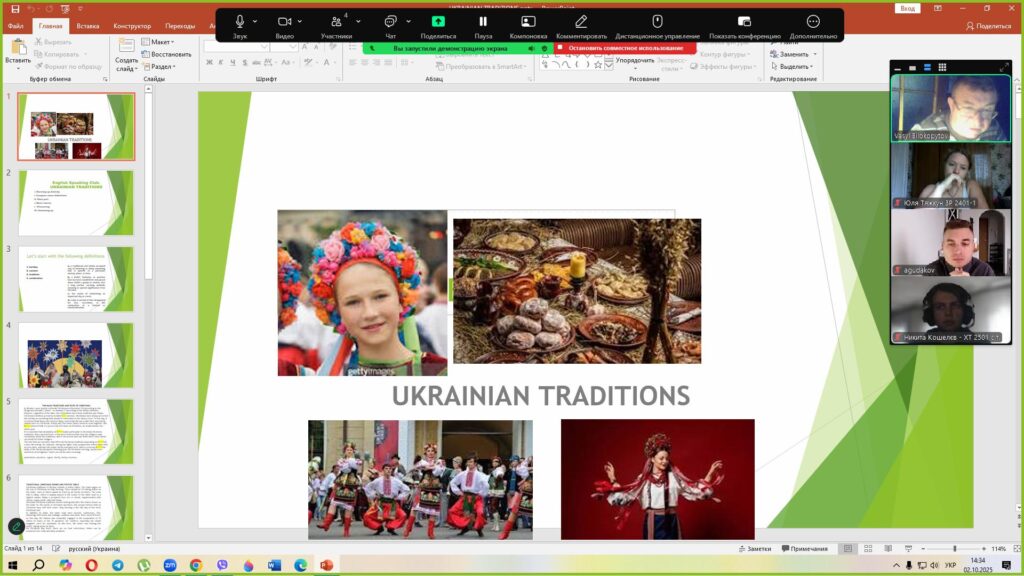Select slide 4 thumbnail in the slide panel
This screenshot has width=1024, height=576.
tap(75, 356)
